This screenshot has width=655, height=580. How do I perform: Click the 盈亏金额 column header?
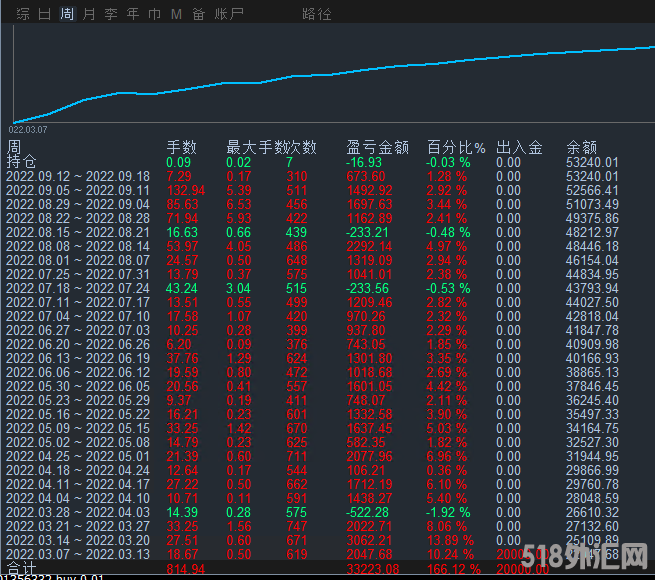(x=377, y=147)
